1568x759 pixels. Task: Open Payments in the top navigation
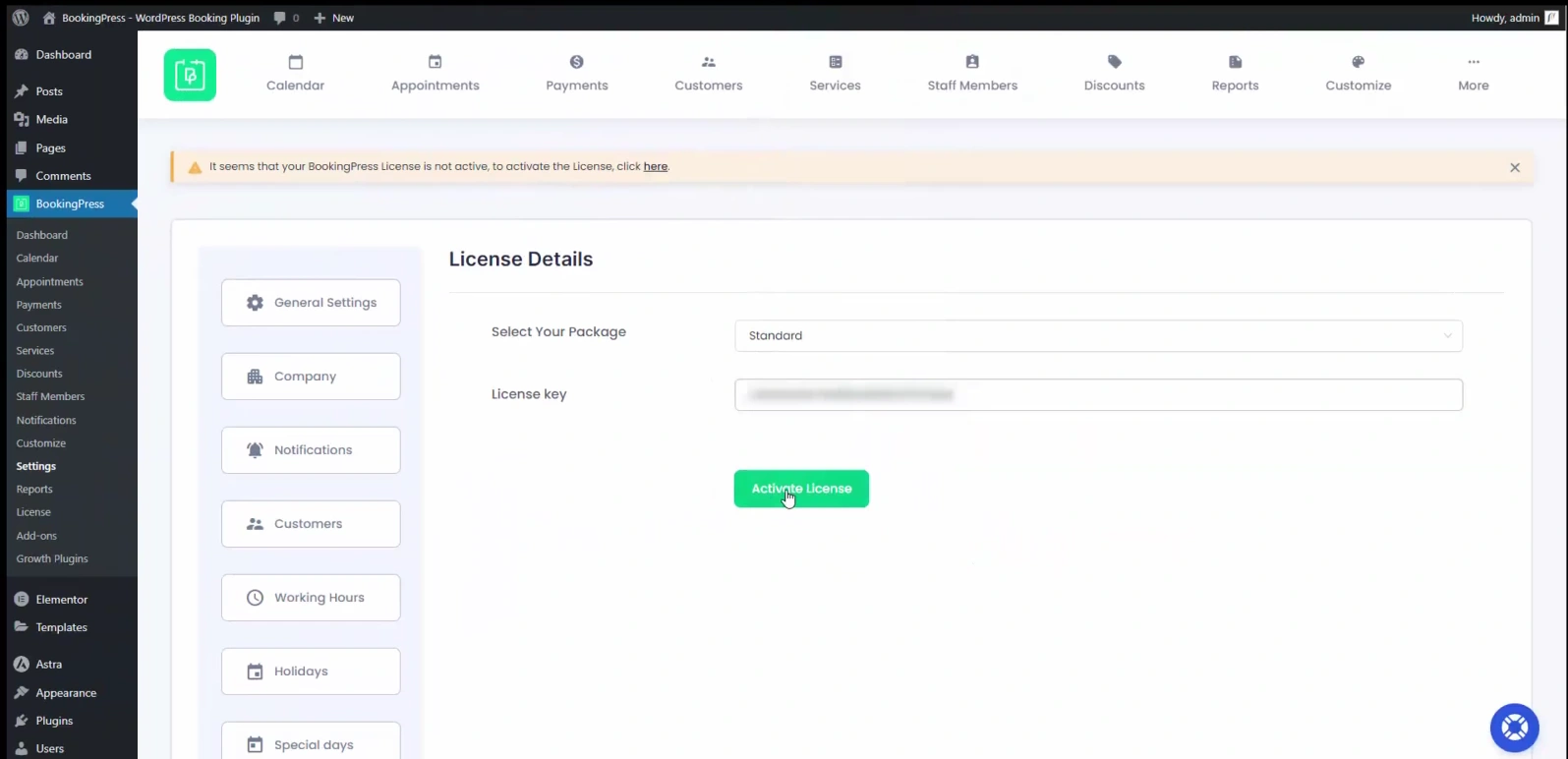click(x=577, y=74)
